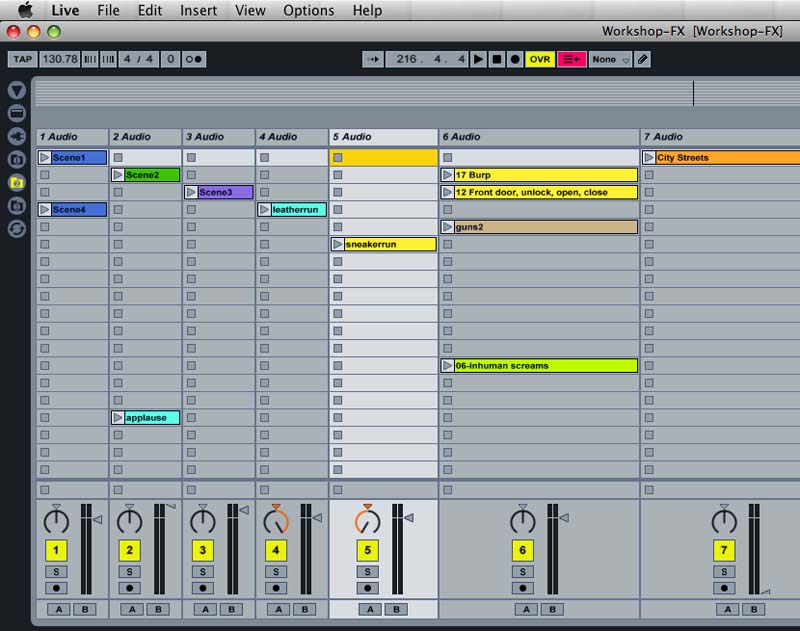Launch the 12 Front door clip

[447, 192]
